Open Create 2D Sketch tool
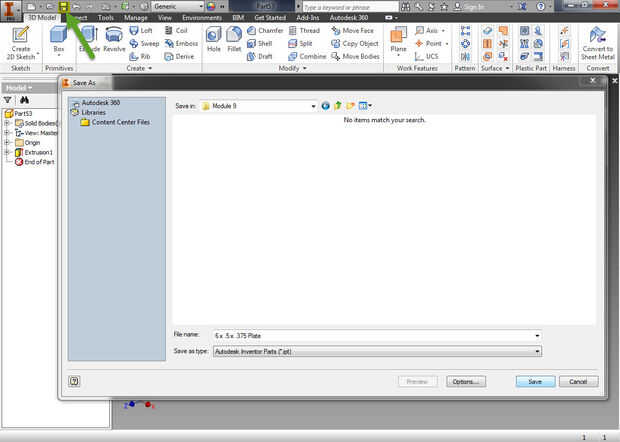620x442 pixels. pyautogui.click(x=21, y=43)
